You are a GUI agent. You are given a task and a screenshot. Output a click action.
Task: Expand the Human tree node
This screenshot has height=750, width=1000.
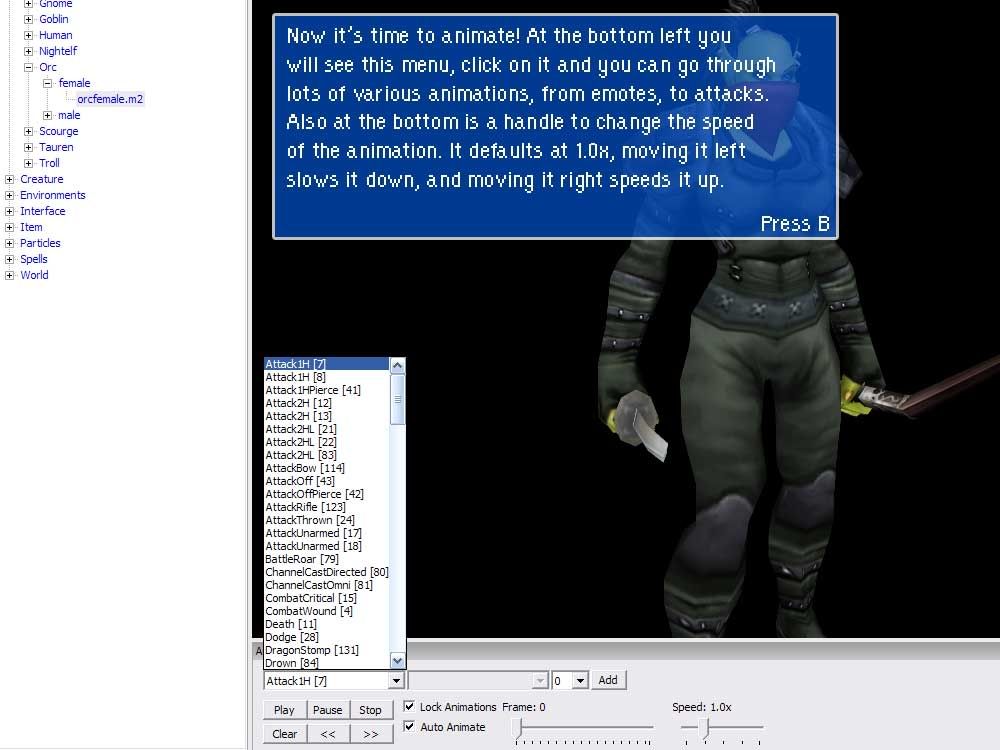pyautogui.click(x=28, y=35)
